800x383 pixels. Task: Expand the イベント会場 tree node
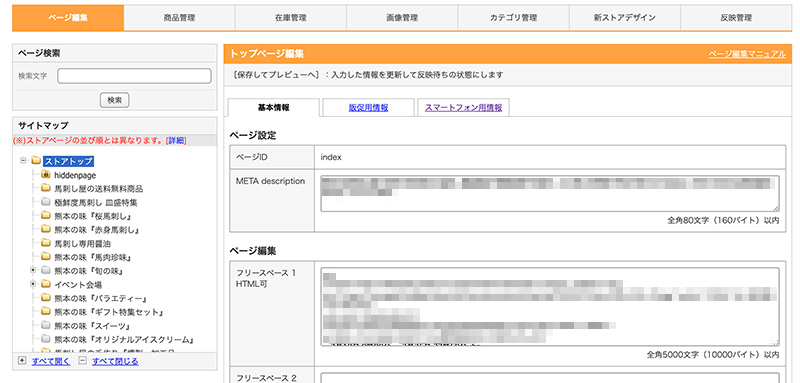tap(33, 284)
